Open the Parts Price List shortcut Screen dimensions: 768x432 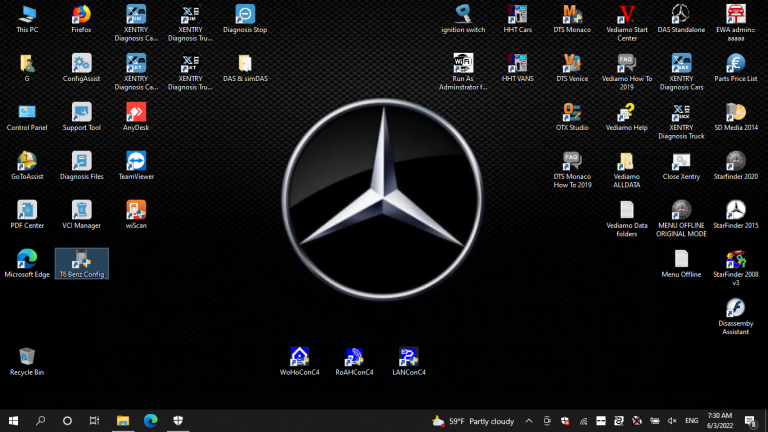pos(736,68)
